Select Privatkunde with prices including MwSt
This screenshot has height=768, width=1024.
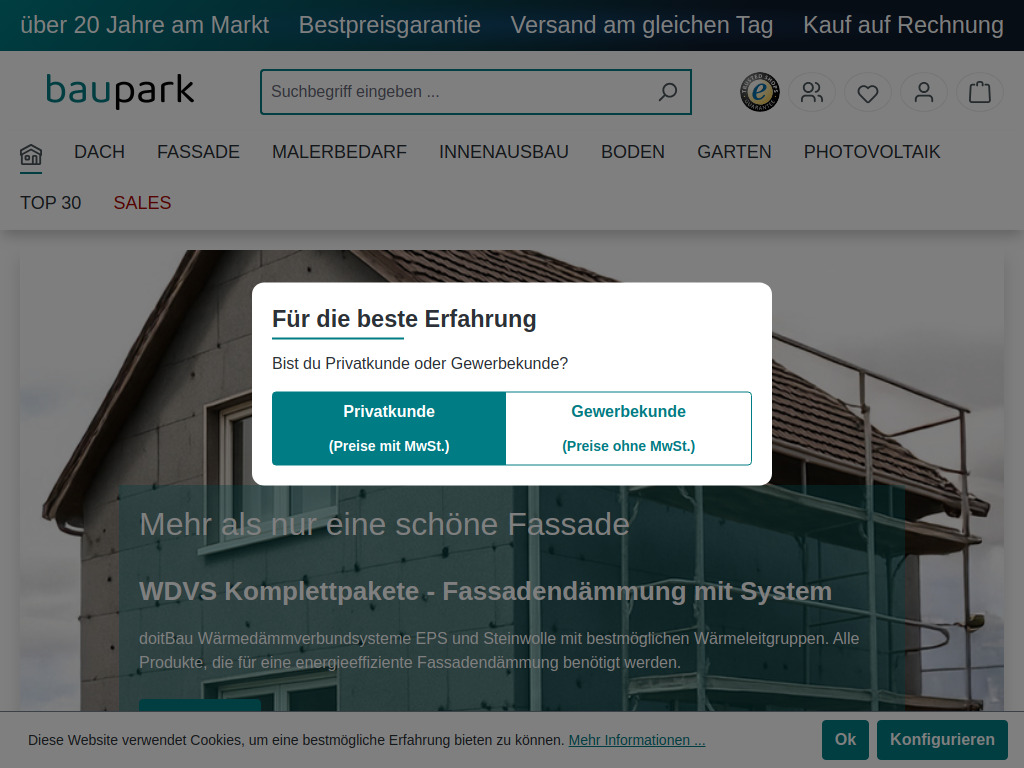[x=388, y=428]
